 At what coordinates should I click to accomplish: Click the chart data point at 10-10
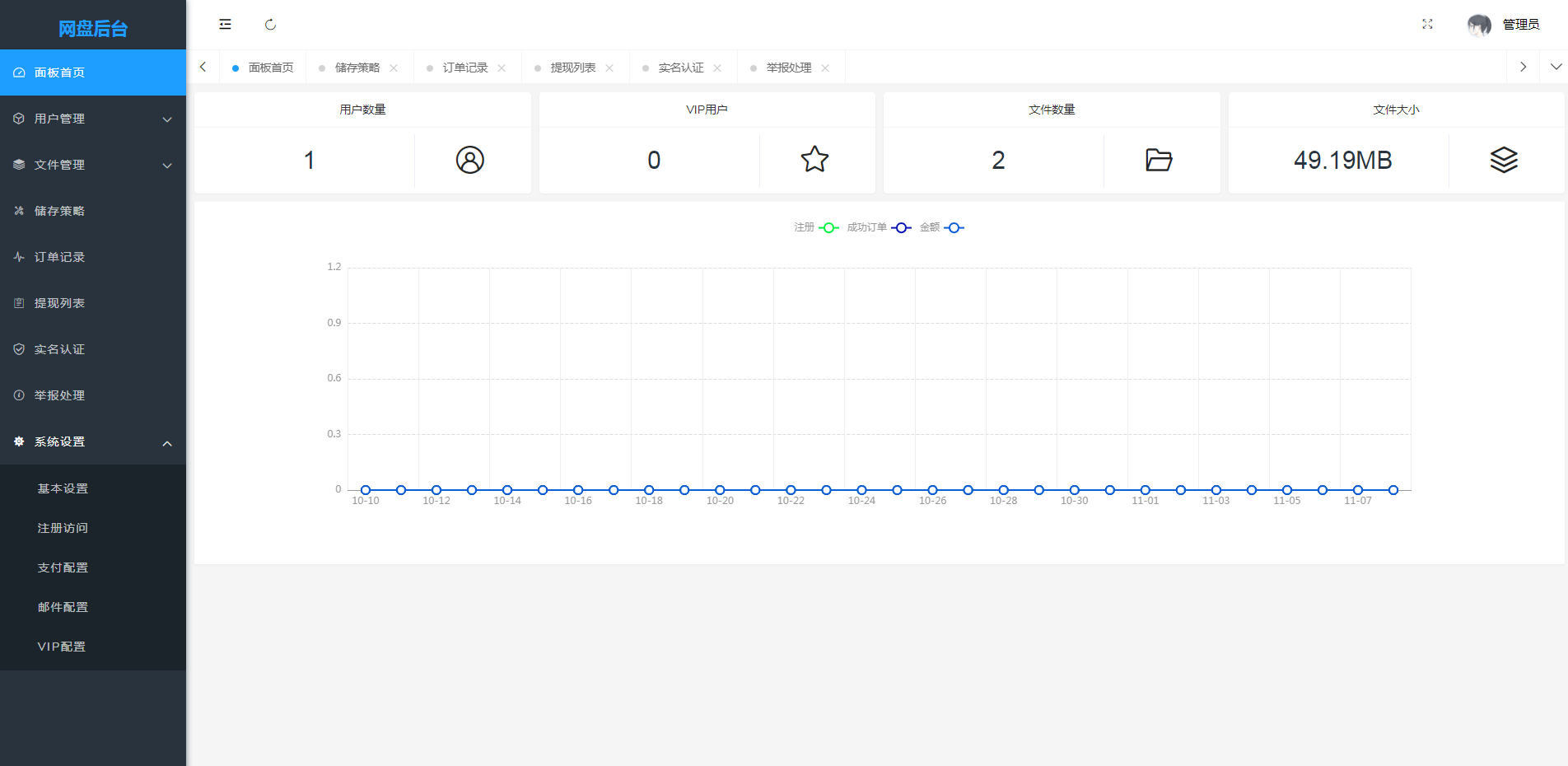point(366,490)
